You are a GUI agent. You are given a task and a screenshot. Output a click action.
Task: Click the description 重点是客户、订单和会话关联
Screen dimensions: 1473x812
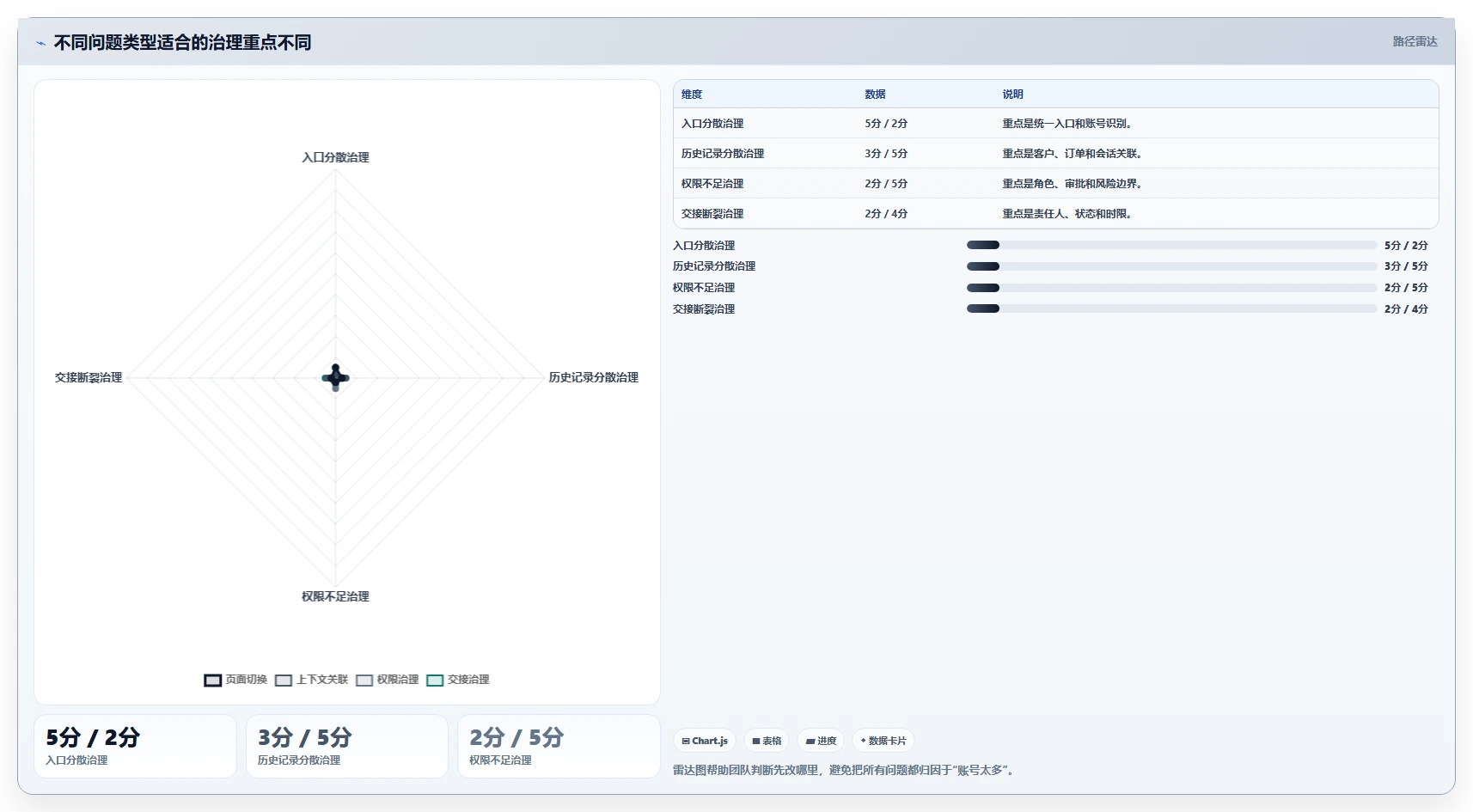coord(1074,154)
